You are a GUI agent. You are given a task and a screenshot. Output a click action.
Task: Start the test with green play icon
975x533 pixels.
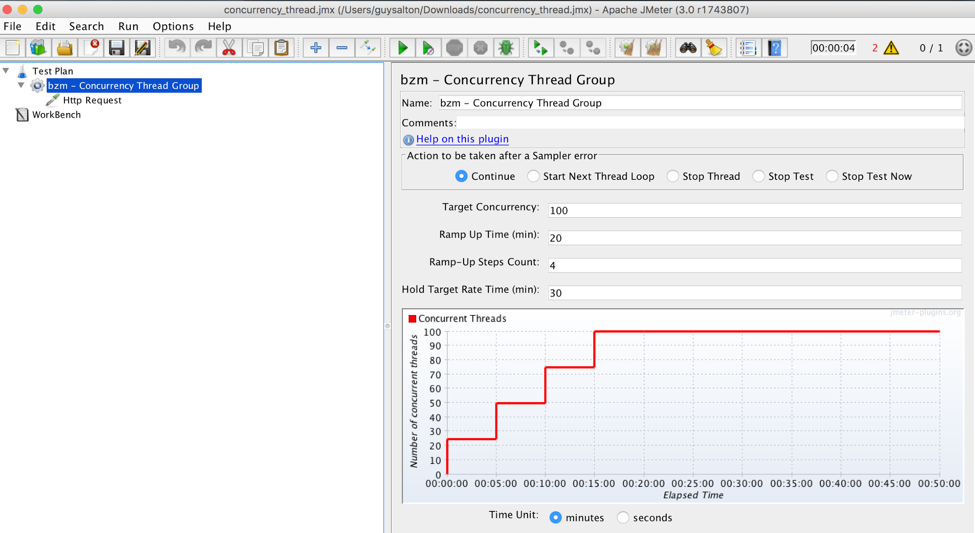pos(402,48)
